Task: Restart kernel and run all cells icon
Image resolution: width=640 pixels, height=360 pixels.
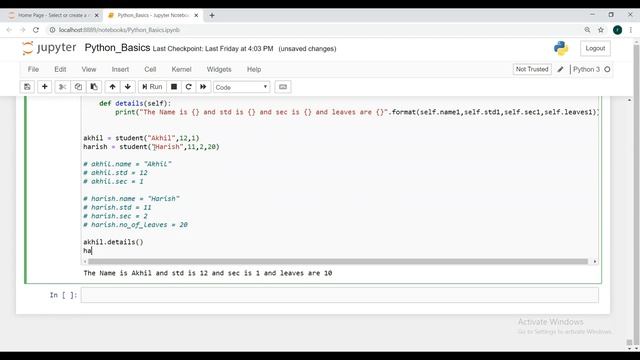Action: click(x=203, y=87)
